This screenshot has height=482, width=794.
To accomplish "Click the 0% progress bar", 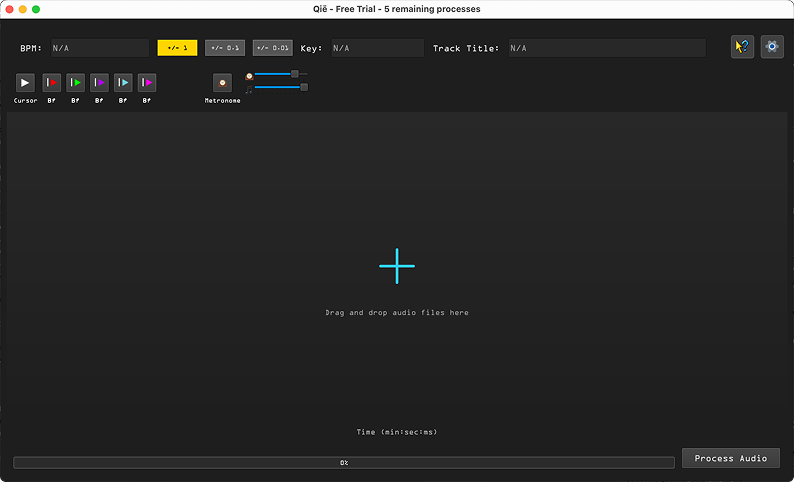I will 344,463.
